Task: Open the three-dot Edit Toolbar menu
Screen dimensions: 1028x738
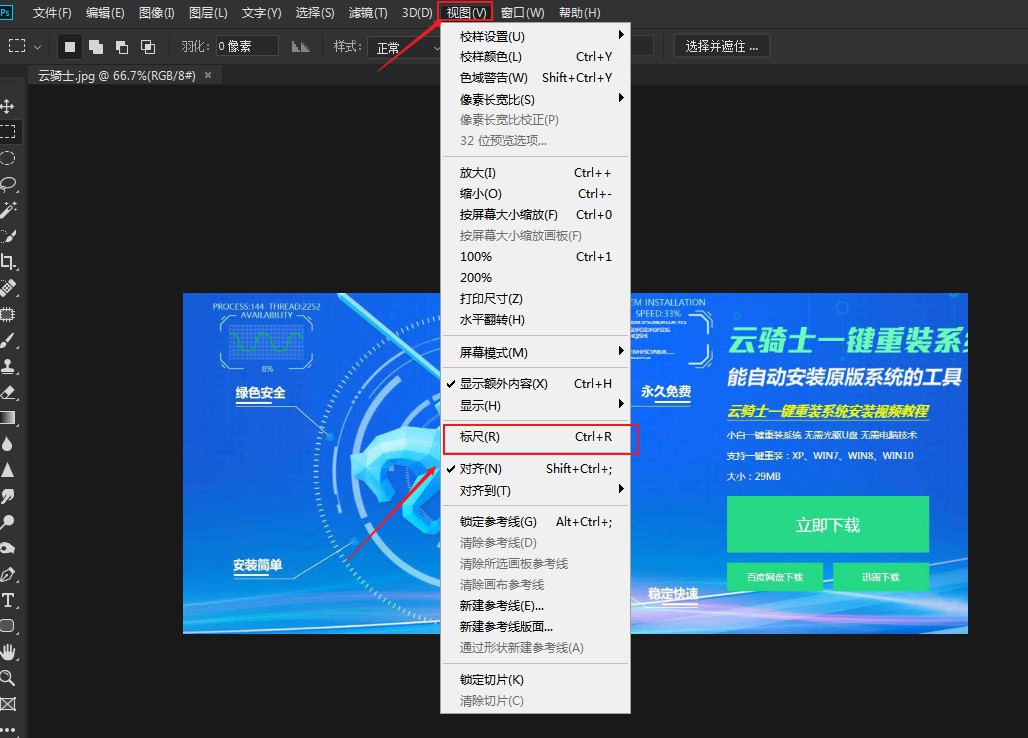Action: (8, 728)
